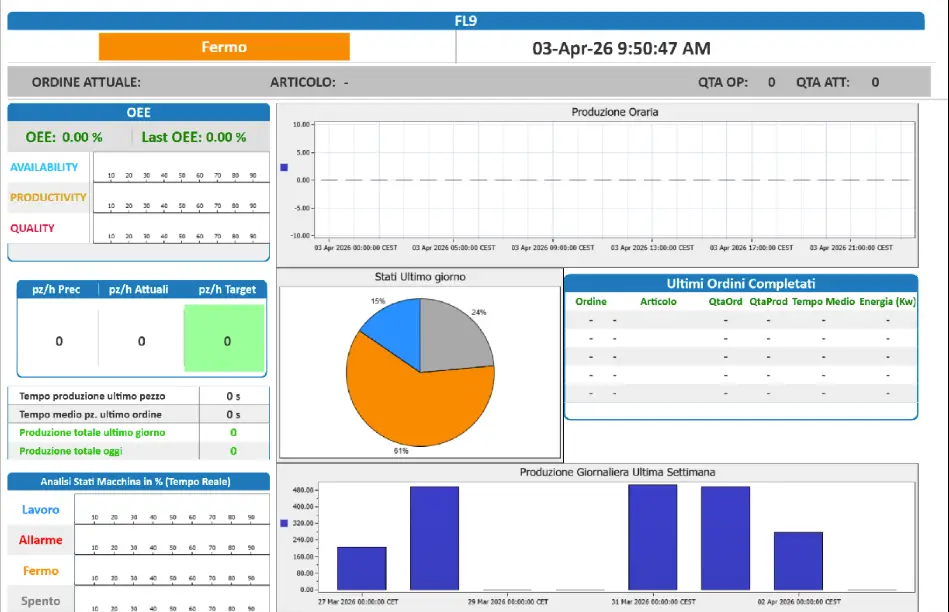
Task: Select the QTA OP label
Action: pyautogui.click(x=723, y=82)
